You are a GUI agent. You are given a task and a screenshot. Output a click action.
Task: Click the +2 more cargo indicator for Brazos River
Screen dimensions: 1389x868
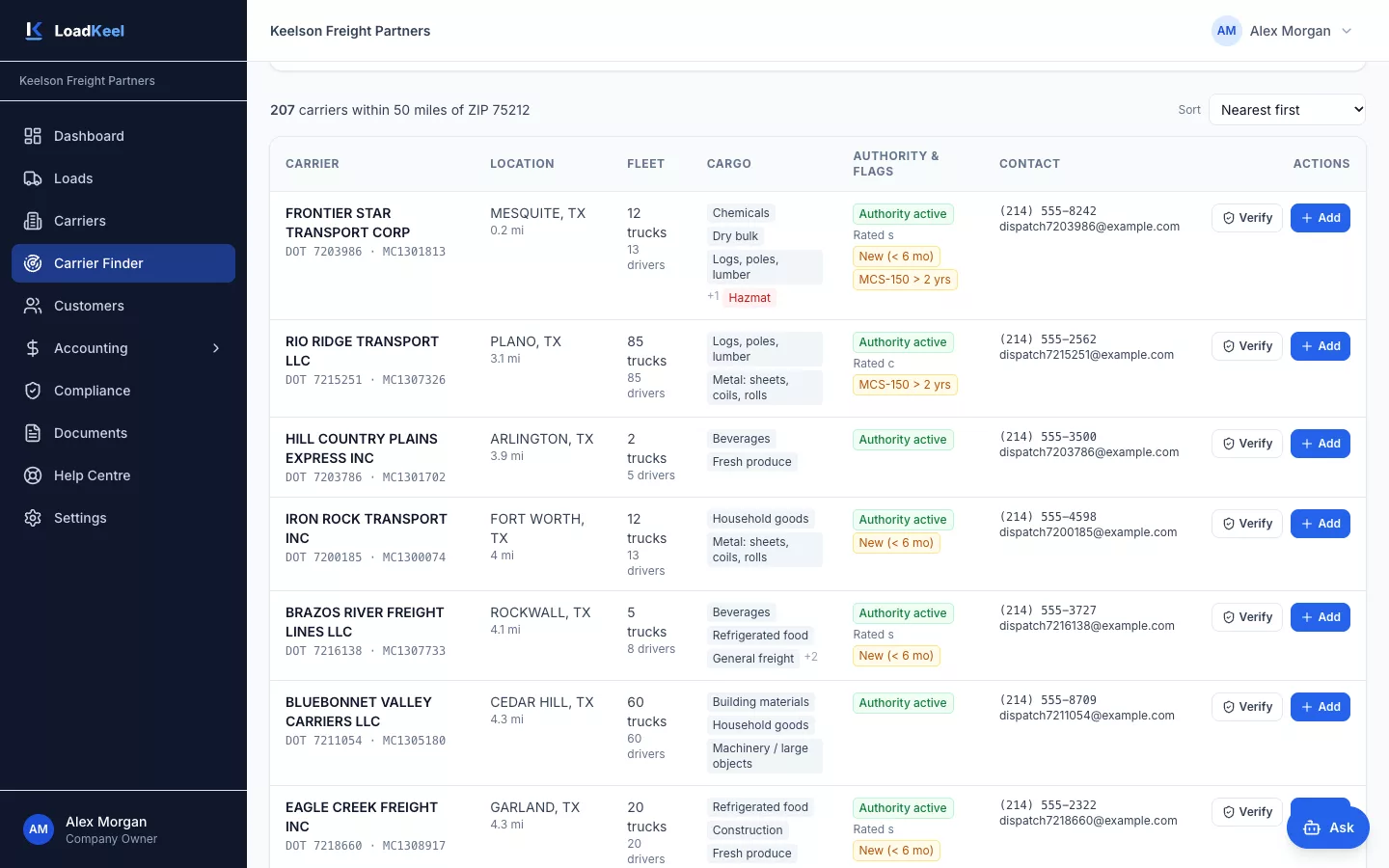pos(810,657)
